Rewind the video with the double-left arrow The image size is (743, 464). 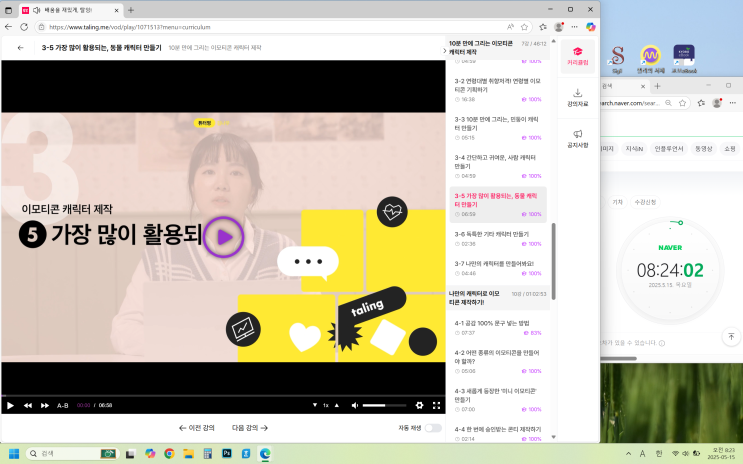click(x=28, y=405)
